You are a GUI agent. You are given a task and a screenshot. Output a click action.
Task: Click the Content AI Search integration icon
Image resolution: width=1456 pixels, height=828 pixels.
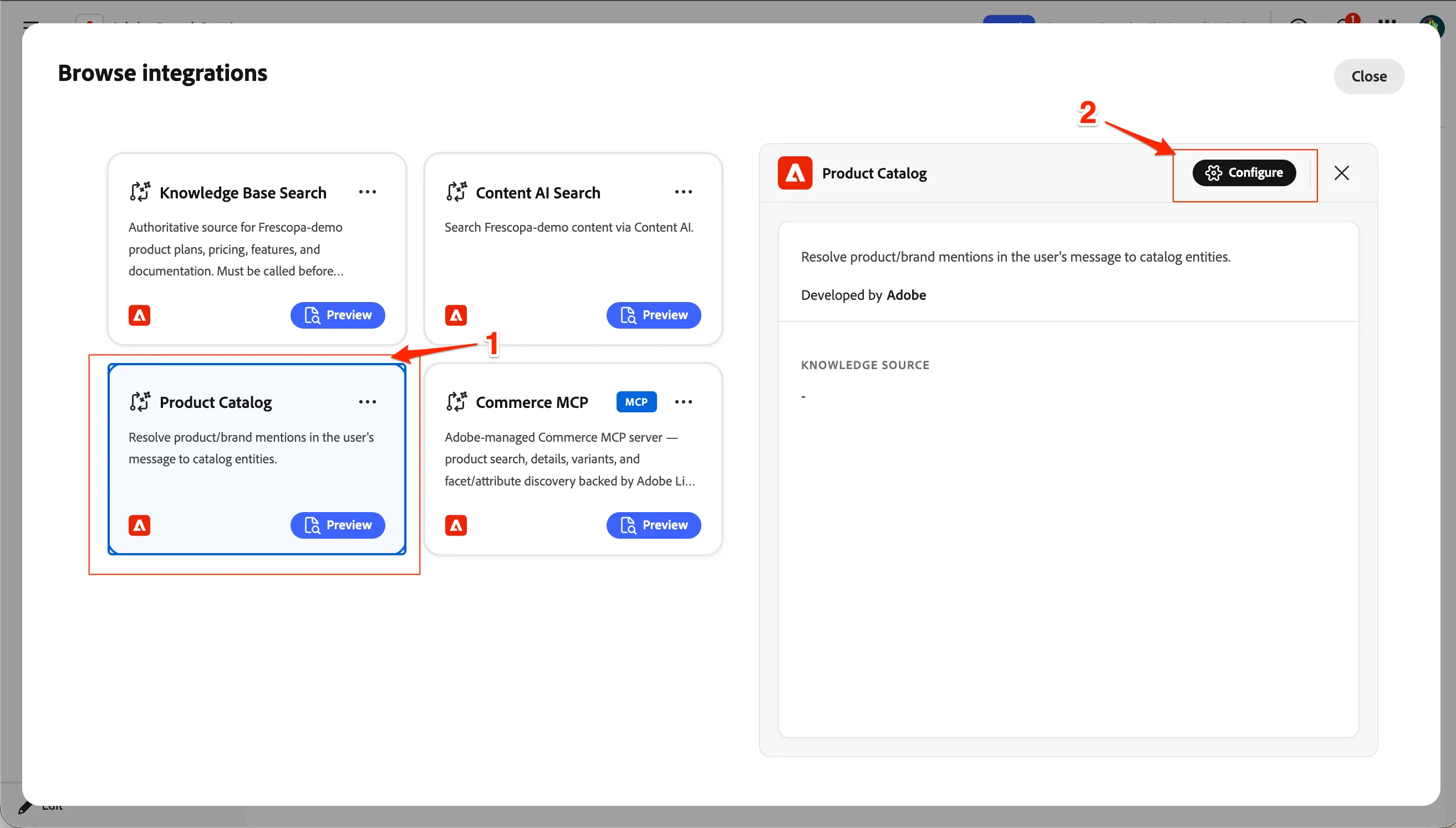[456, 192]
